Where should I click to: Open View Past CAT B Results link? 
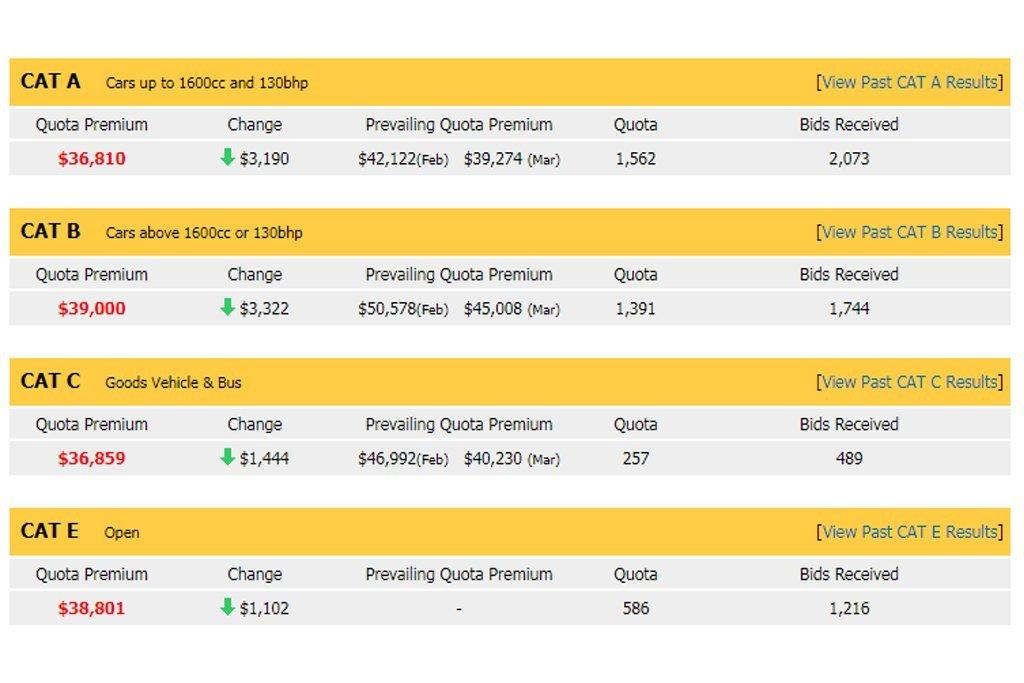click(x=909, y=232)
